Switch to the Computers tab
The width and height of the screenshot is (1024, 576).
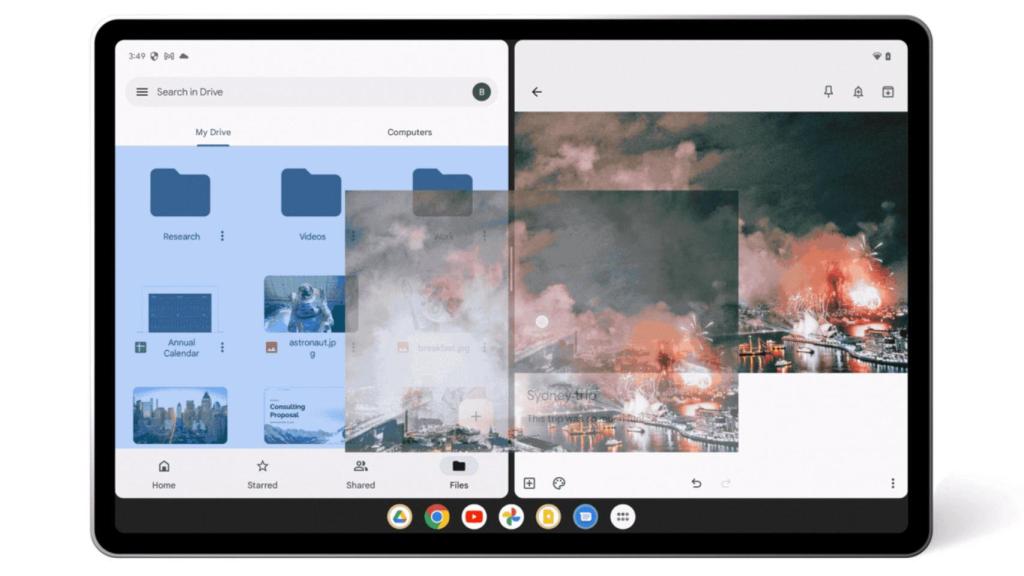(x=409, y=132)
